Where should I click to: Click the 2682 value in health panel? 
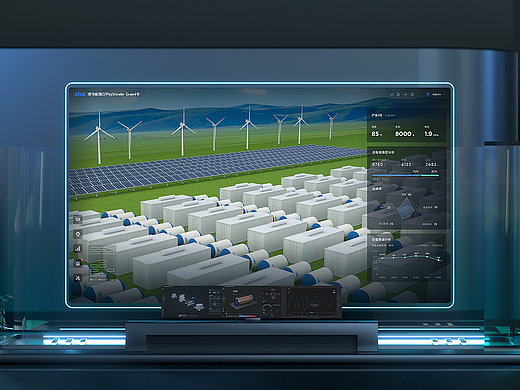[x=431, y=164]
